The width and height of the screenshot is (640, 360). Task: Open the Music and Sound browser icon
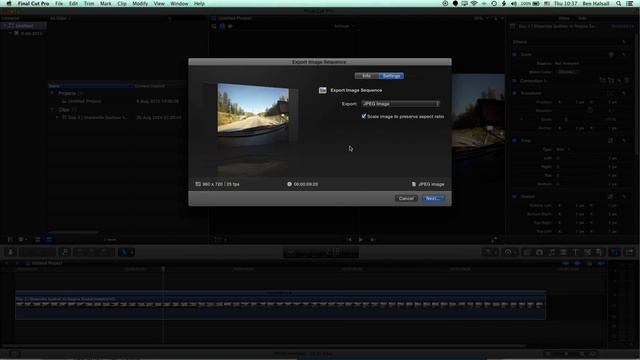551,252
